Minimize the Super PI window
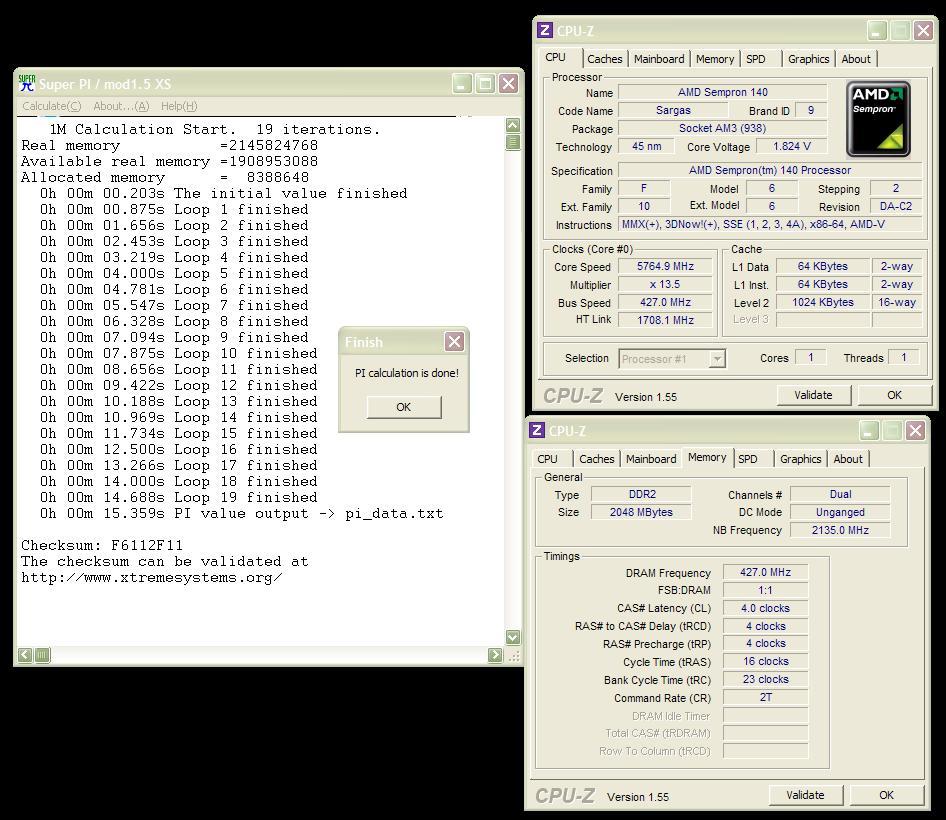Screen dimensions: 946x820 click(x=462, y=84)
